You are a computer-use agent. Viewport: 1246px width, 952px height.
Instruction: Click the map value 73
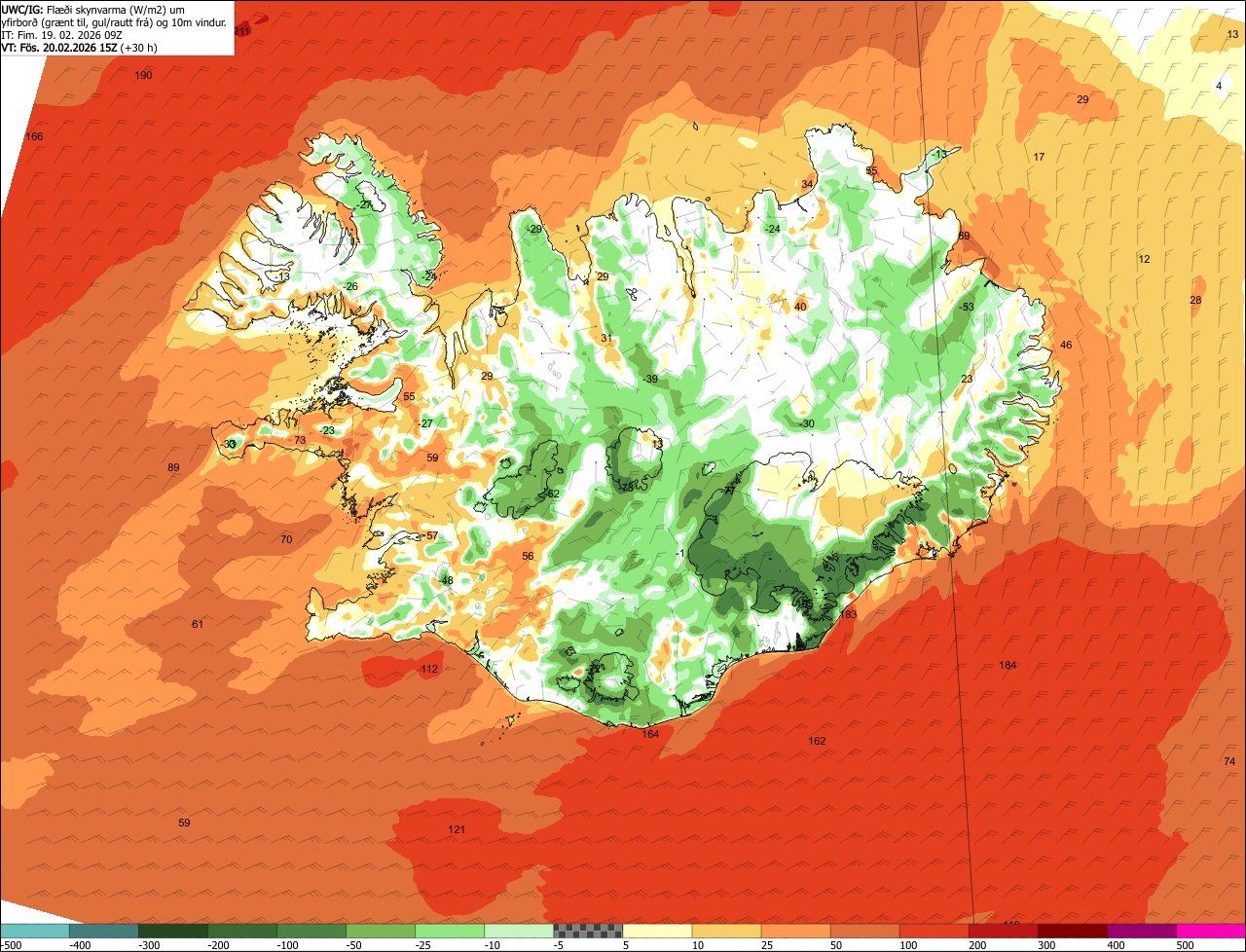[x=300, y=441]
